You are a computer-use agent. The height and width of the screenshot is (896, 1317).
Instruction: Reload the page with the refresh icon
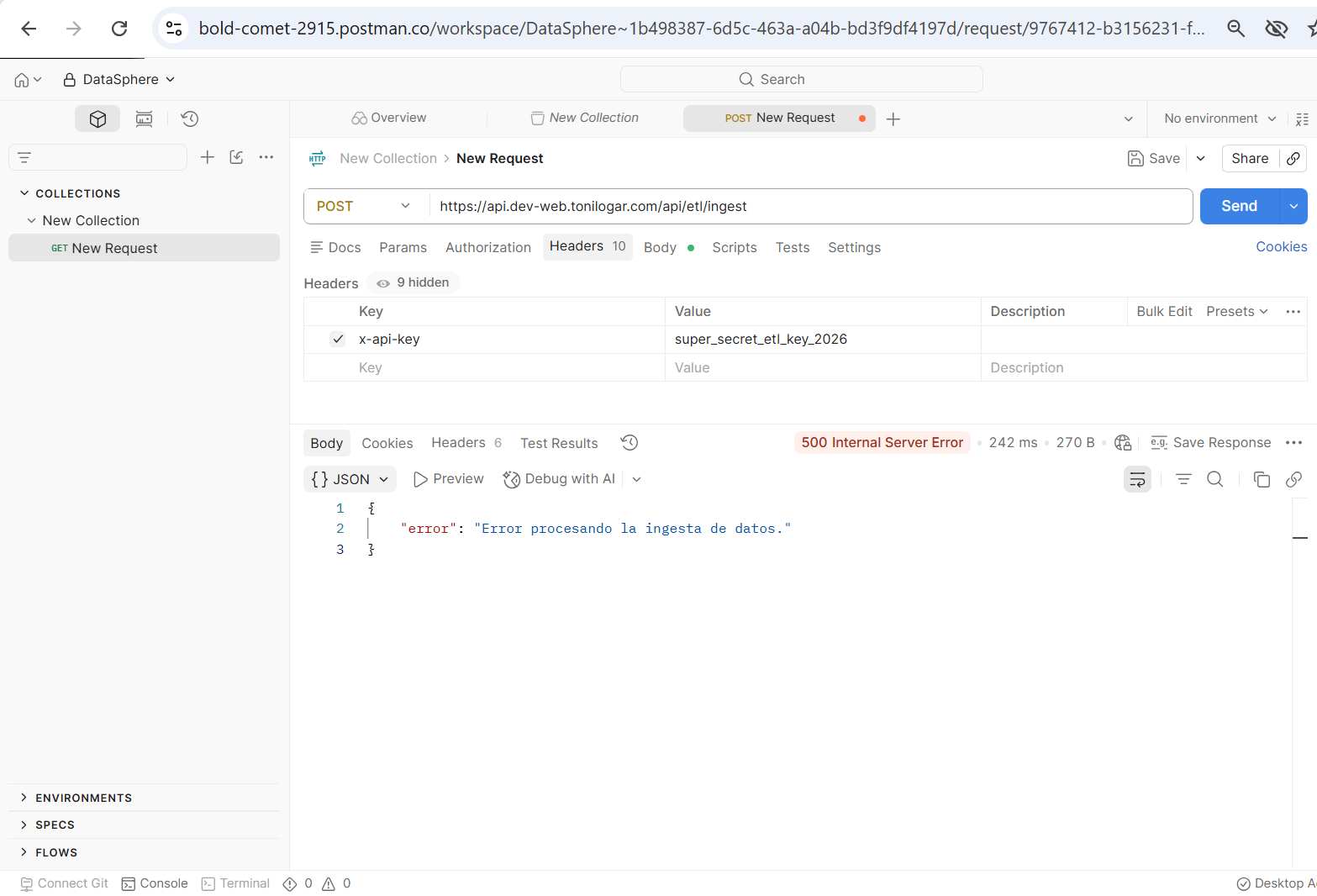pyautogui.click(x=119, y=29)
